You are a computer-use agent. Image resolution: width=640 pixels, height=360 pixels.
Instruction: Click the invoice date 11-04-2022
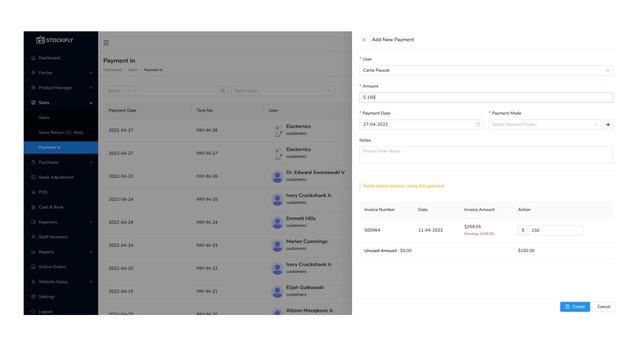click(x=430, y=230)
